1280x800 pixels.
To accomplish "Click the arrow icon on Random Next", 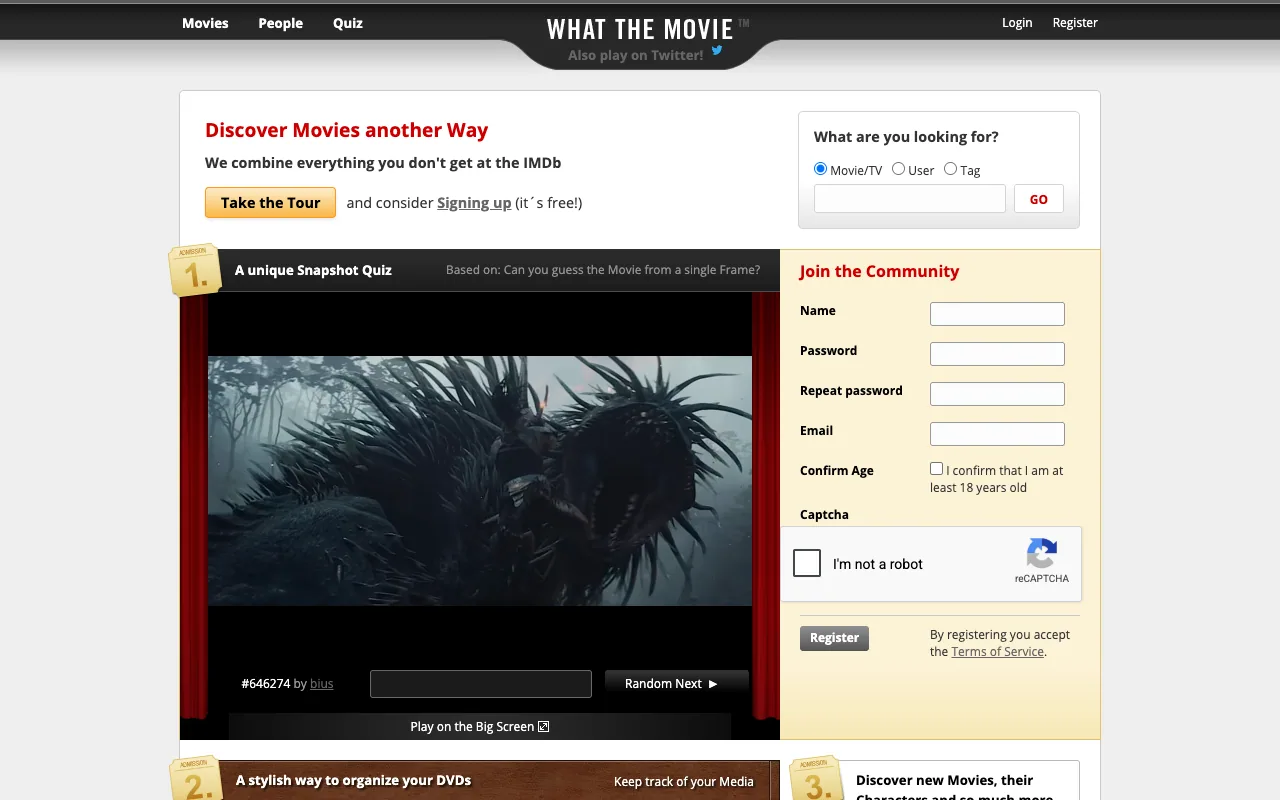I will click(711, 684).
